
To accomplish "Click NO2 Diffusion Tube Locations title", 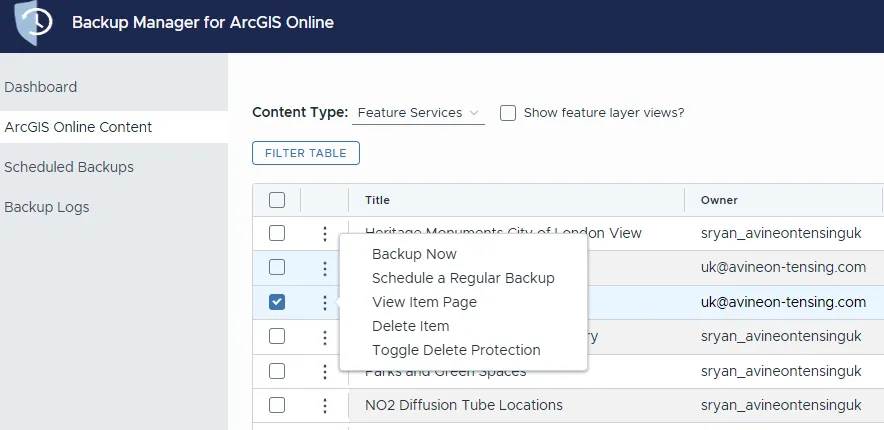I will (x=463, y=405).
